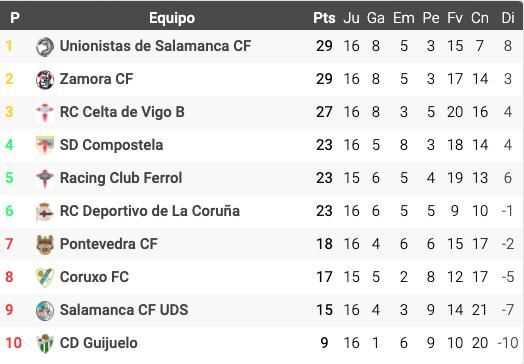Select the RC Celta de Vigo B crest
Screen dimensions: 524x364
[x=45, y=112]
